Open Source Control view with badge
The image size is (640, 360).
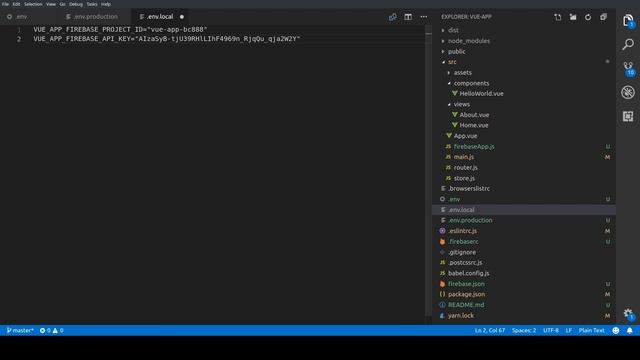629,68
